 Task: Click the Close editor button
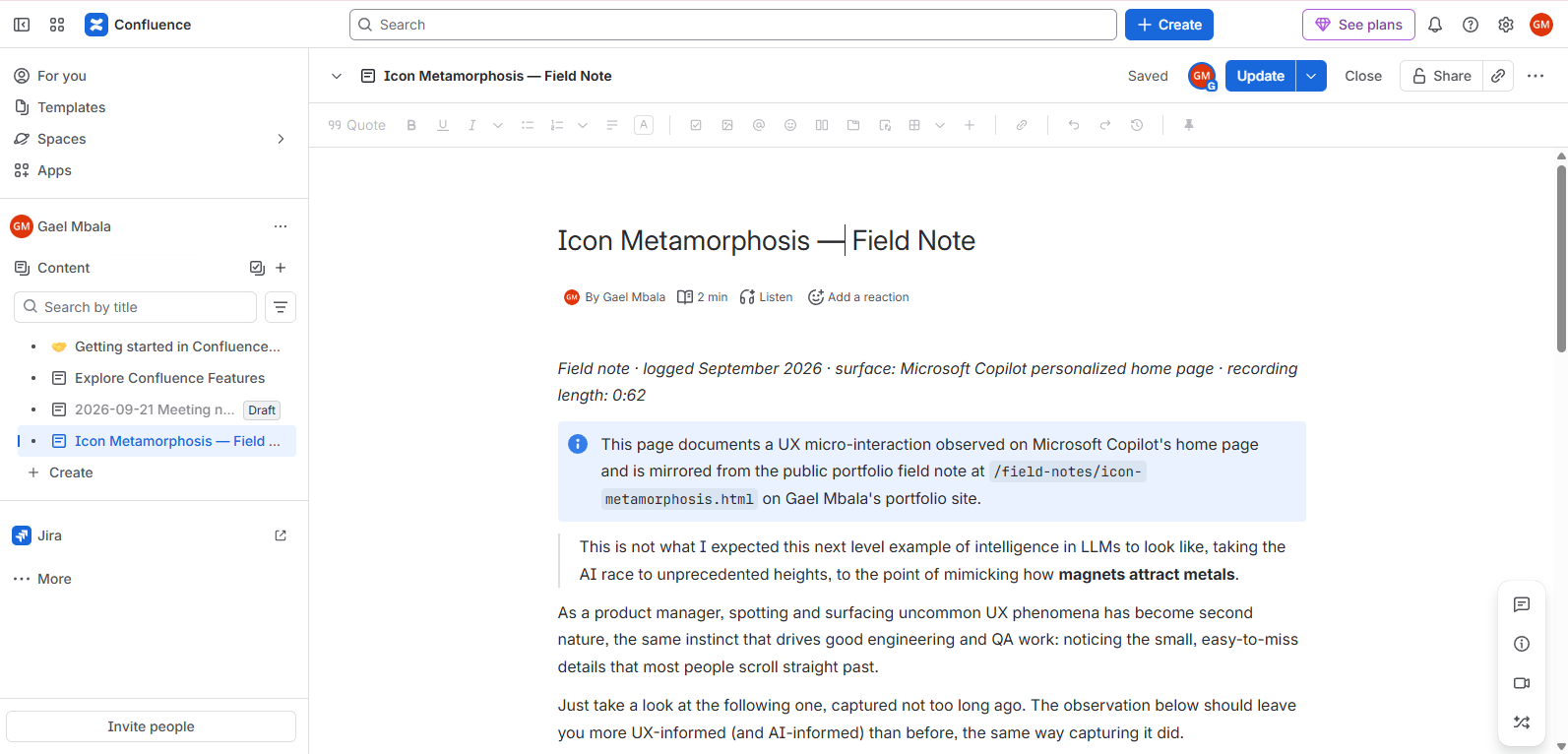(x=1363, y=76)
